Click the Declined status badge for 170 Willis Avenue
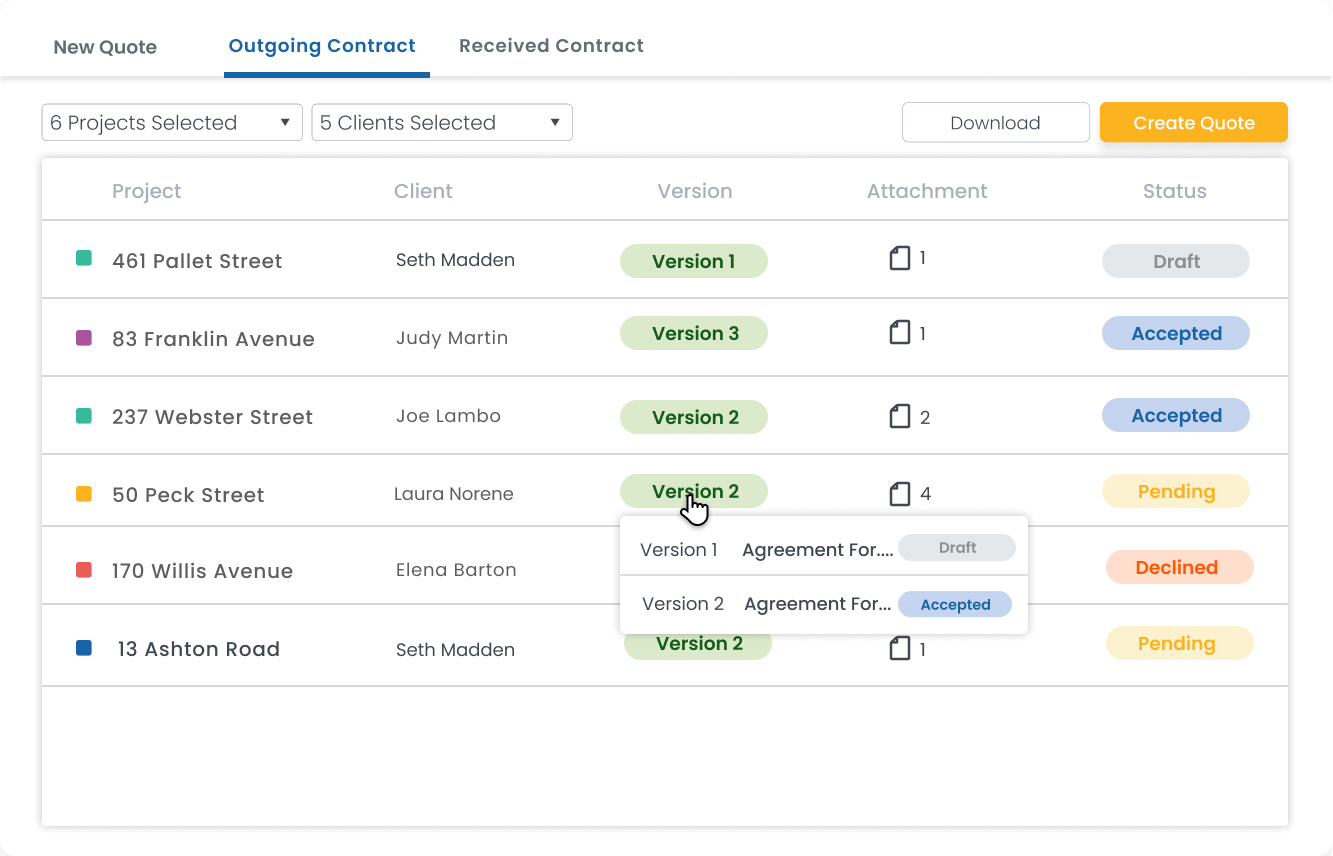Image resolution: width=1333 pixels, height=856 pixels. tap(1178, 567)
